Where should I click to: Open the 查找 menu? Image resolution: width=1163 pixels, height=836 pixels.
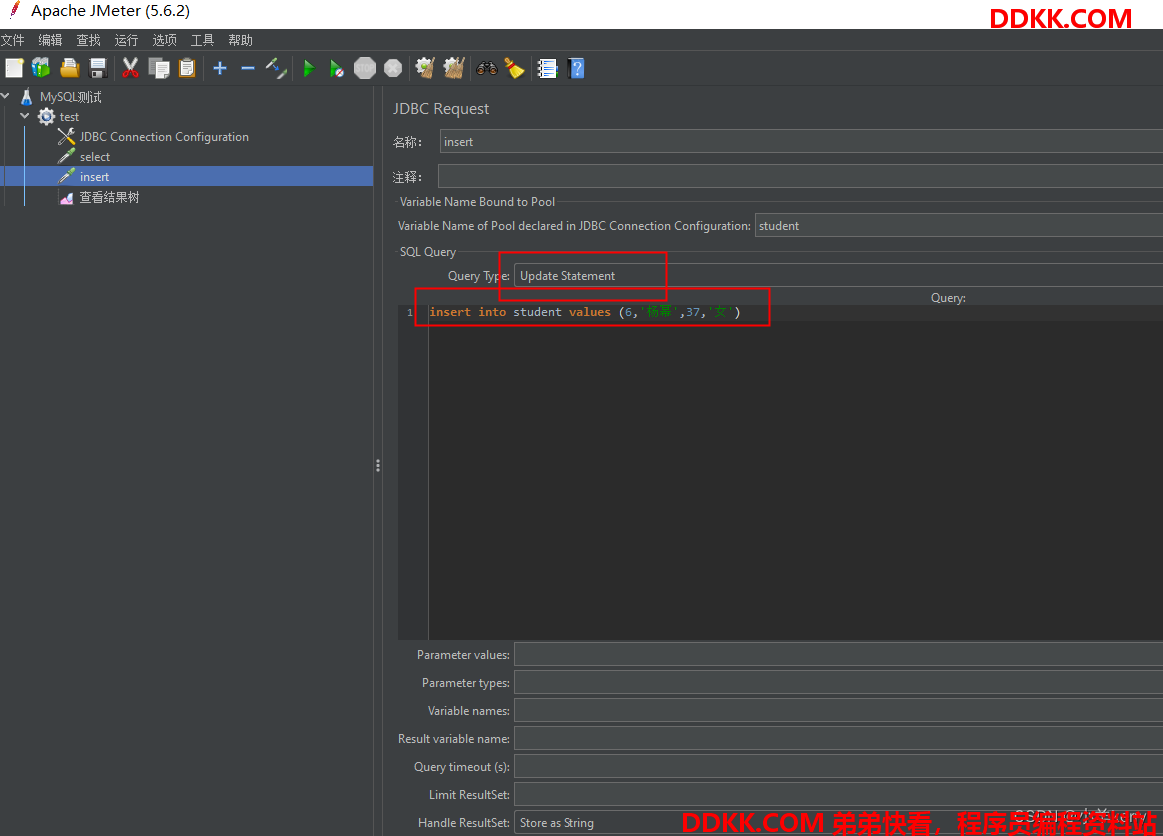click(88, 40)
